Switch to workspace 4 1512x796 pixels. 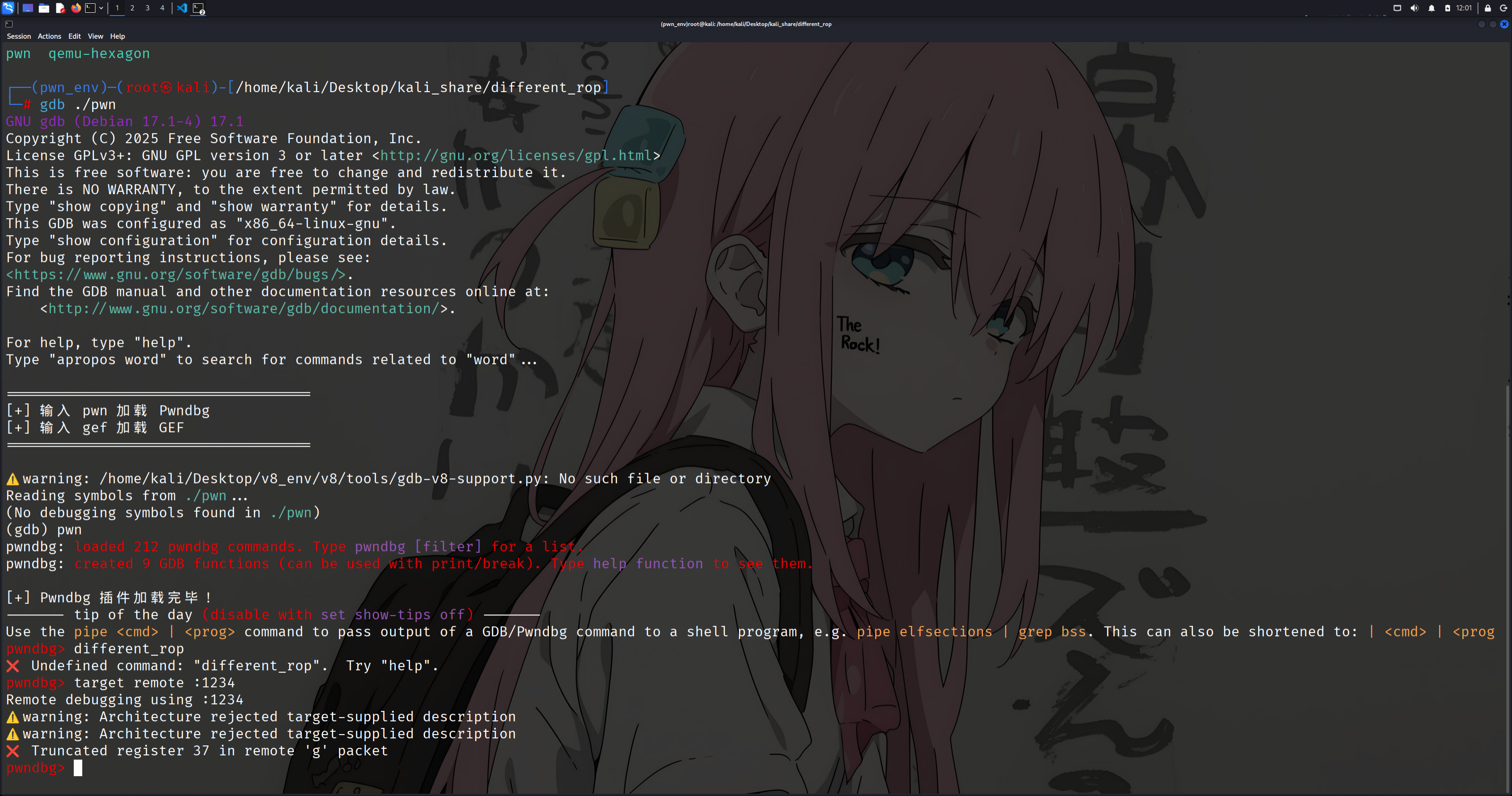point(163,8)
